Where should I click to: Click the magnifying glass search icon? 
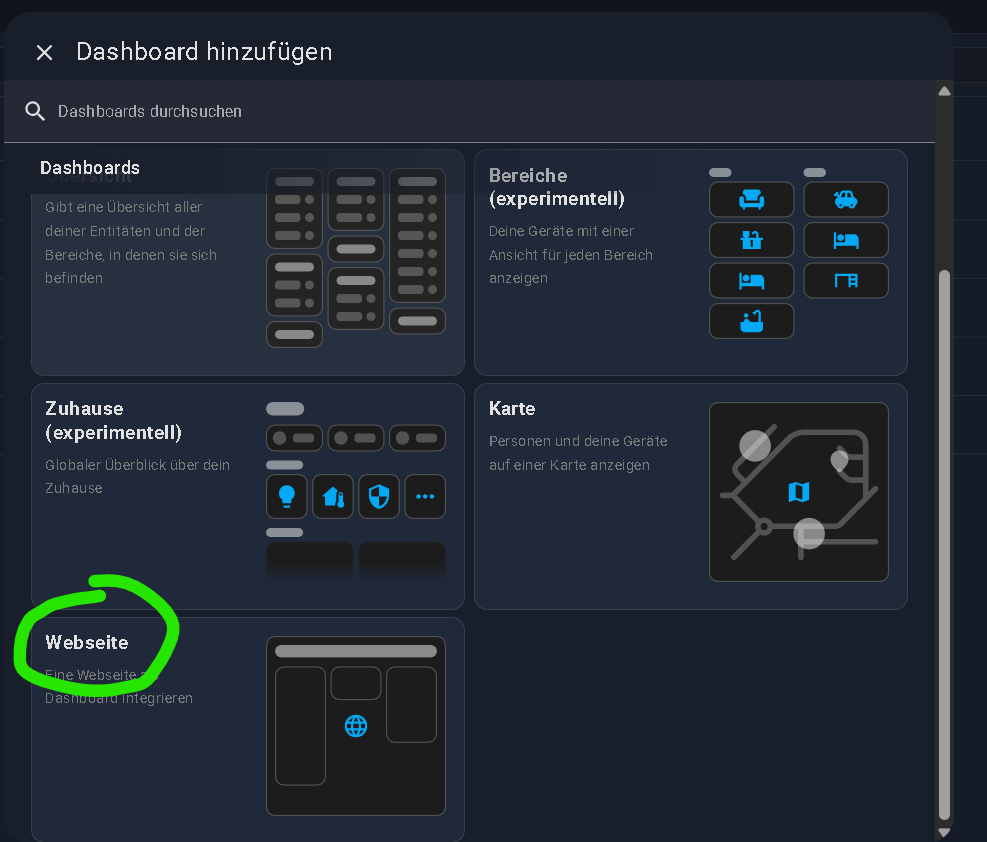pyautogui.click(x=35, y=111)
